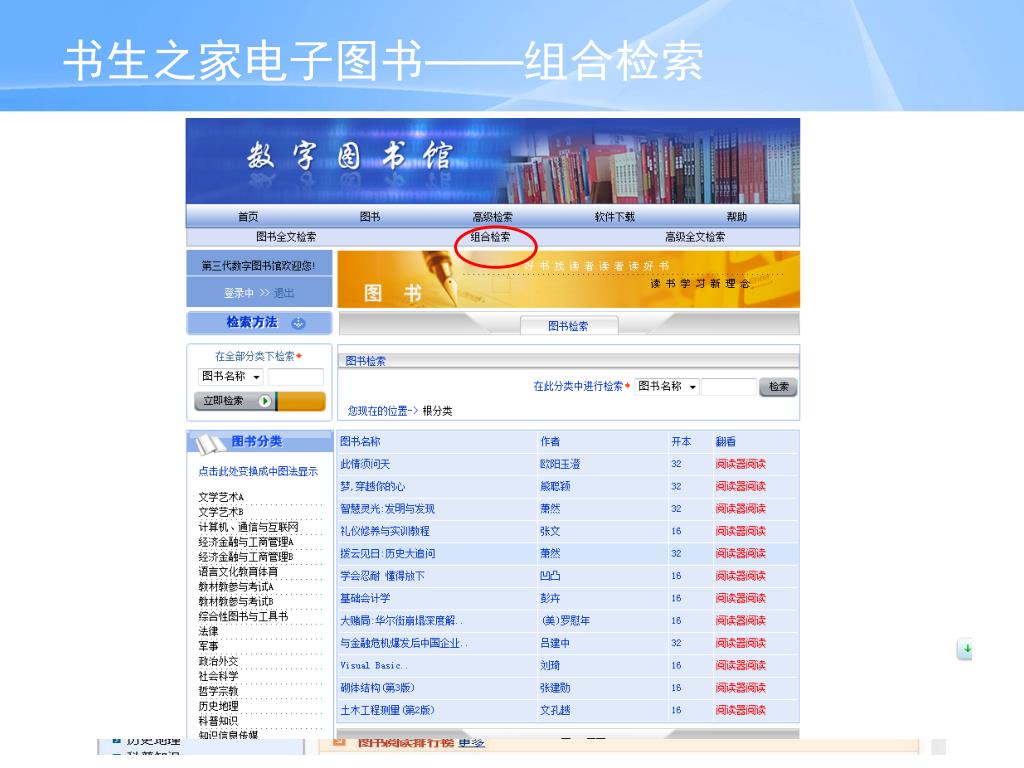This screenshot has height=768, width=1024.
Task: Click the gray 检索 button
Action: [778, 387]
